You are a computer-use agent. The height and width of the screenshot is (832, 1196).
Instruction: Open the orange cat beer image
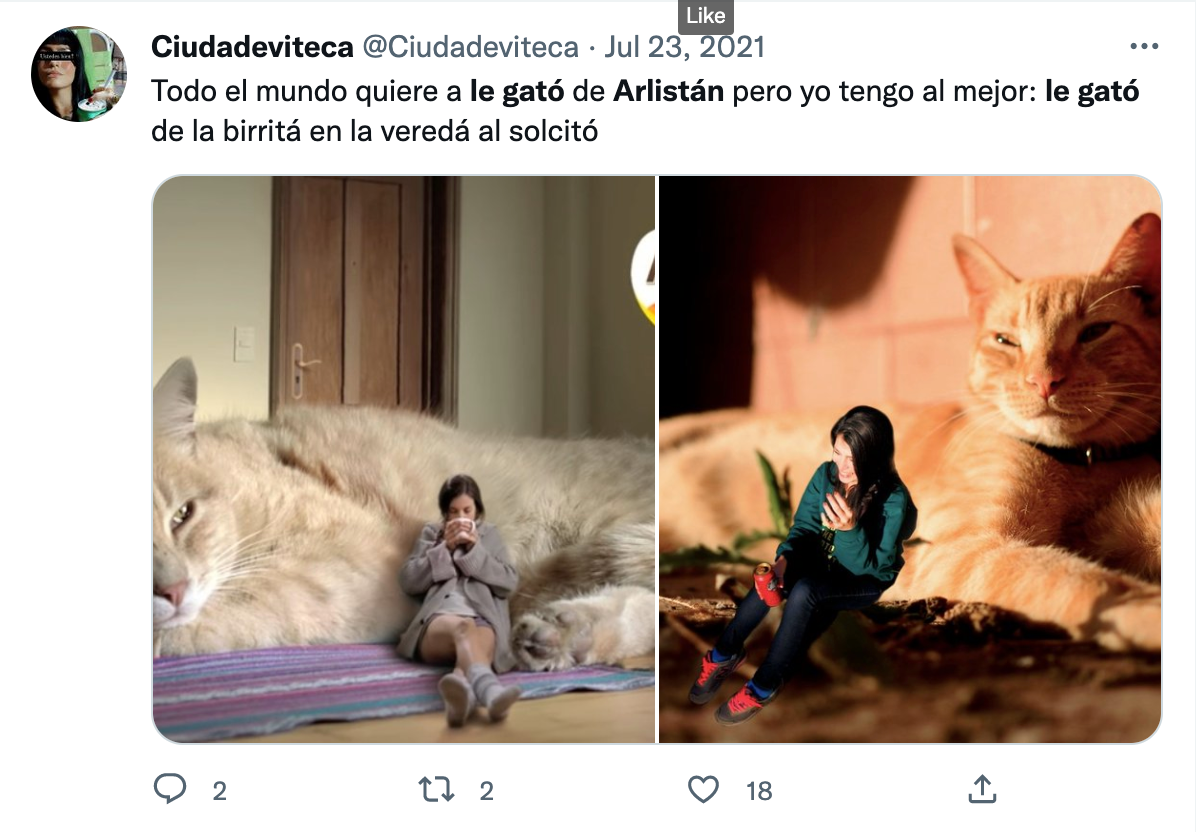coord(910,459)
